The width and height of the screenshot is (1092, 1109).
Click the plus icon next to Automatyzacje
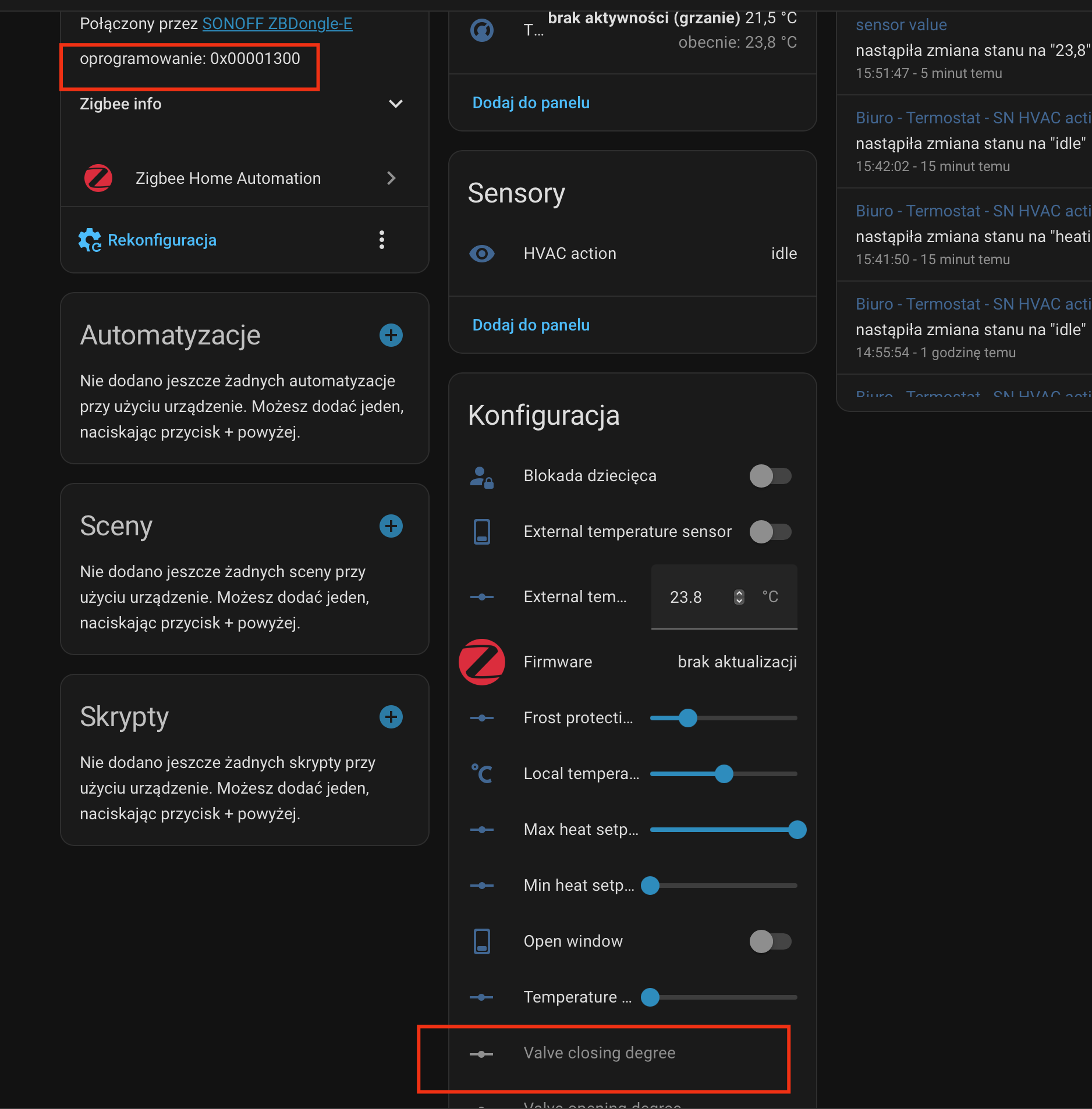coord(391,335)
